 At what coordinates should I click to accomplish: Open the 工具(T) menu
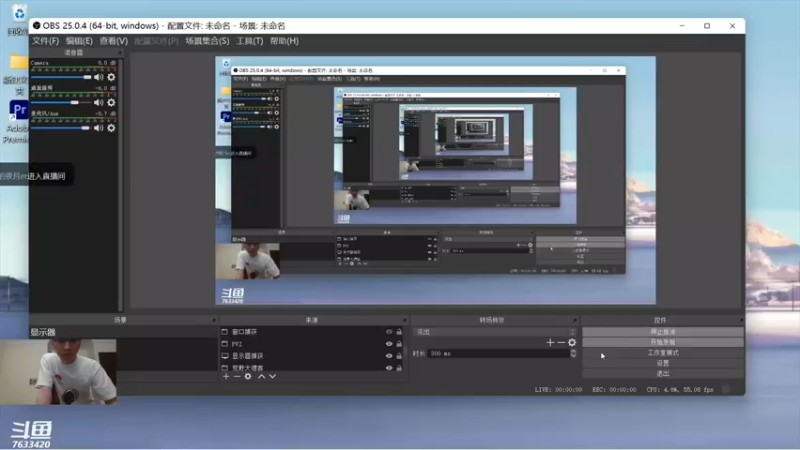coord(249,41)
